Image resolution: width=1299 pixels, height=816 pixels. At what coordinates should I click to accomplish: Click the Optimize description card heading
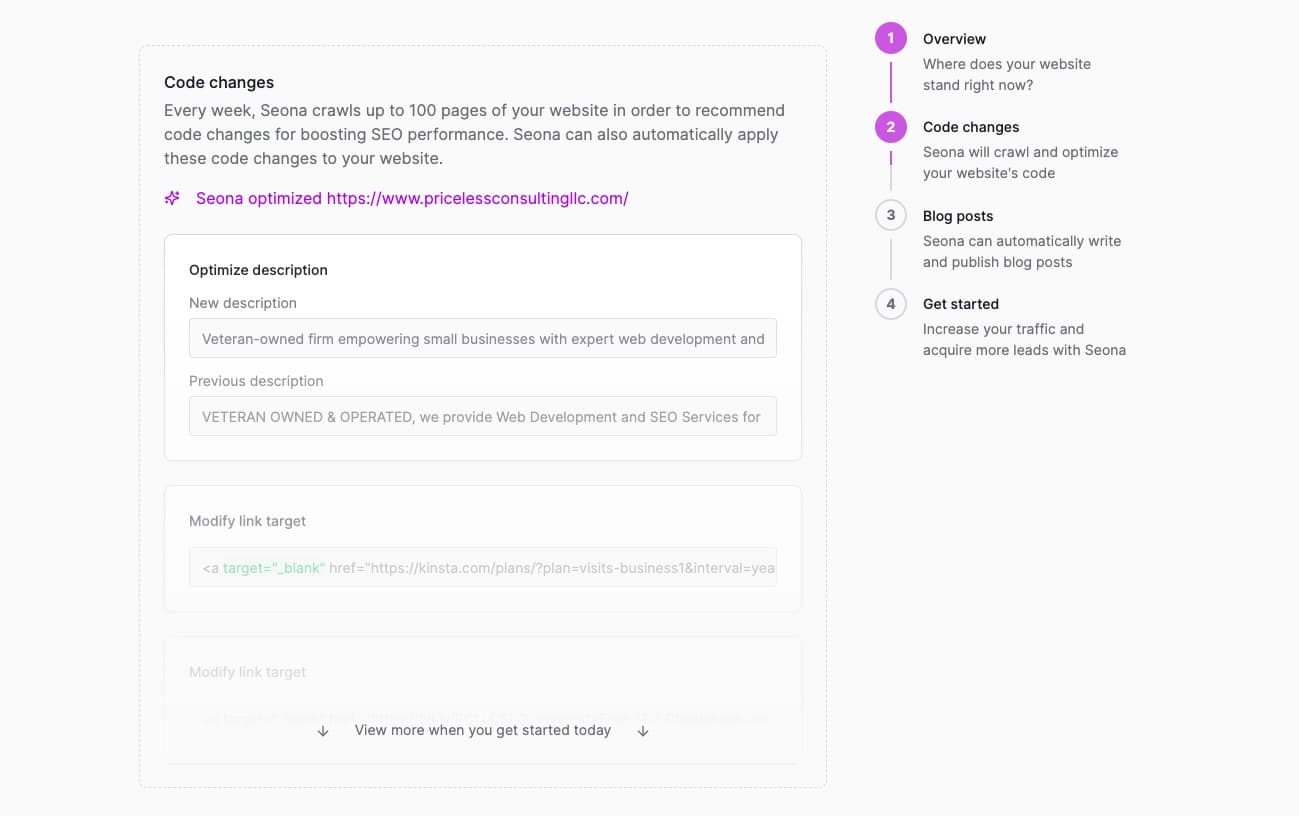[x=258, y=270]
